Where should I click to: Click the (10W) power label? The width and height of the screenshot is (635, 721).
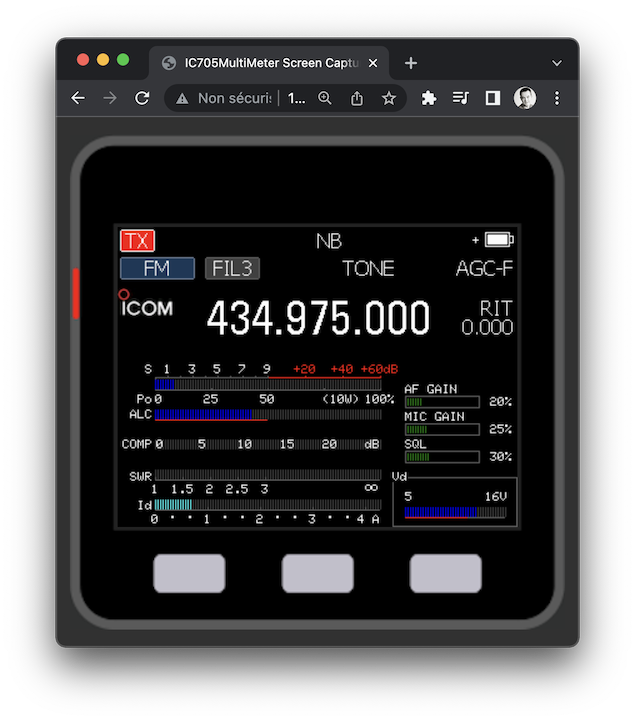point(341,399)
